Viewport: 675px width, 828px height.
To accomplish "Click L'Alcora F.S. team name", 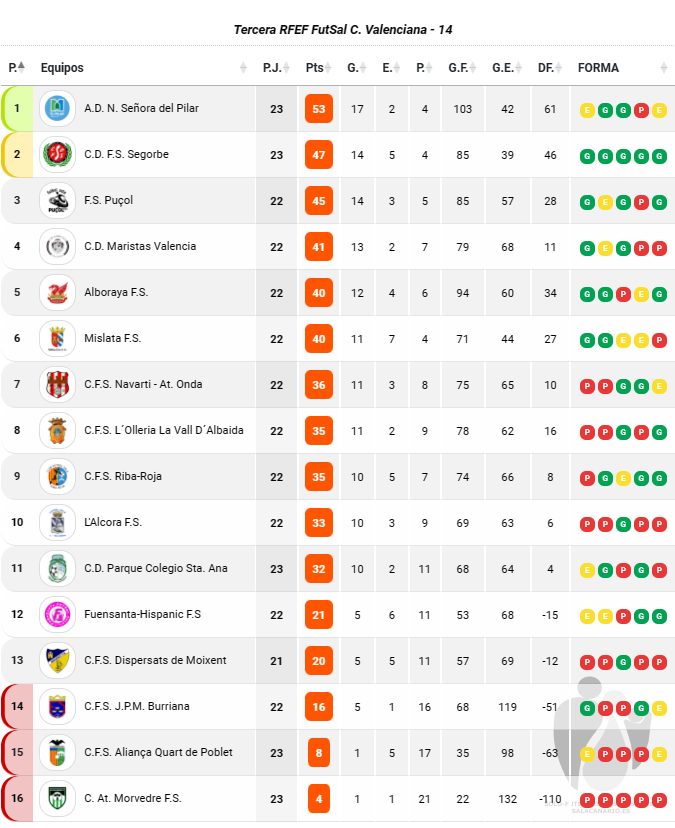I will coord(113,522).
